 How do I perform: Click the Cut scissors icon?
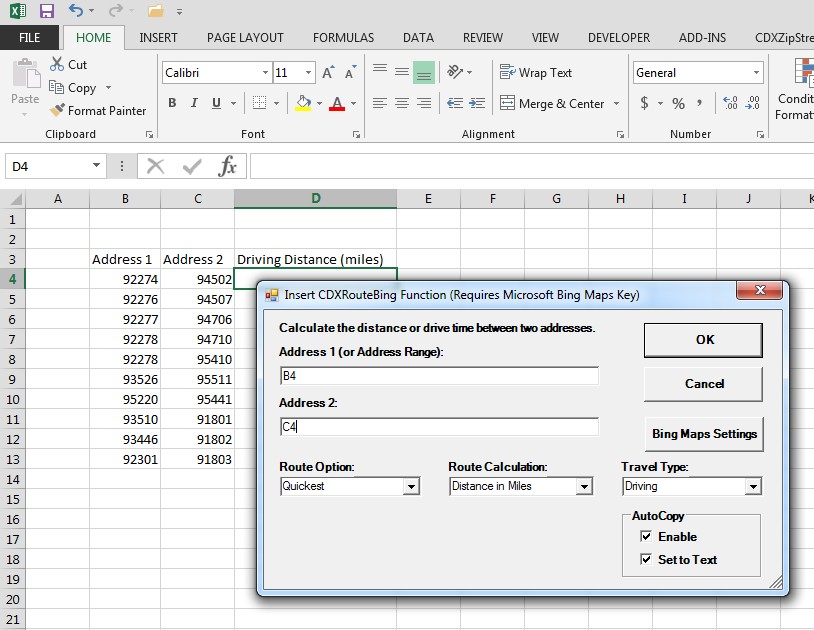pyautogui.click(x=57, y=64)
